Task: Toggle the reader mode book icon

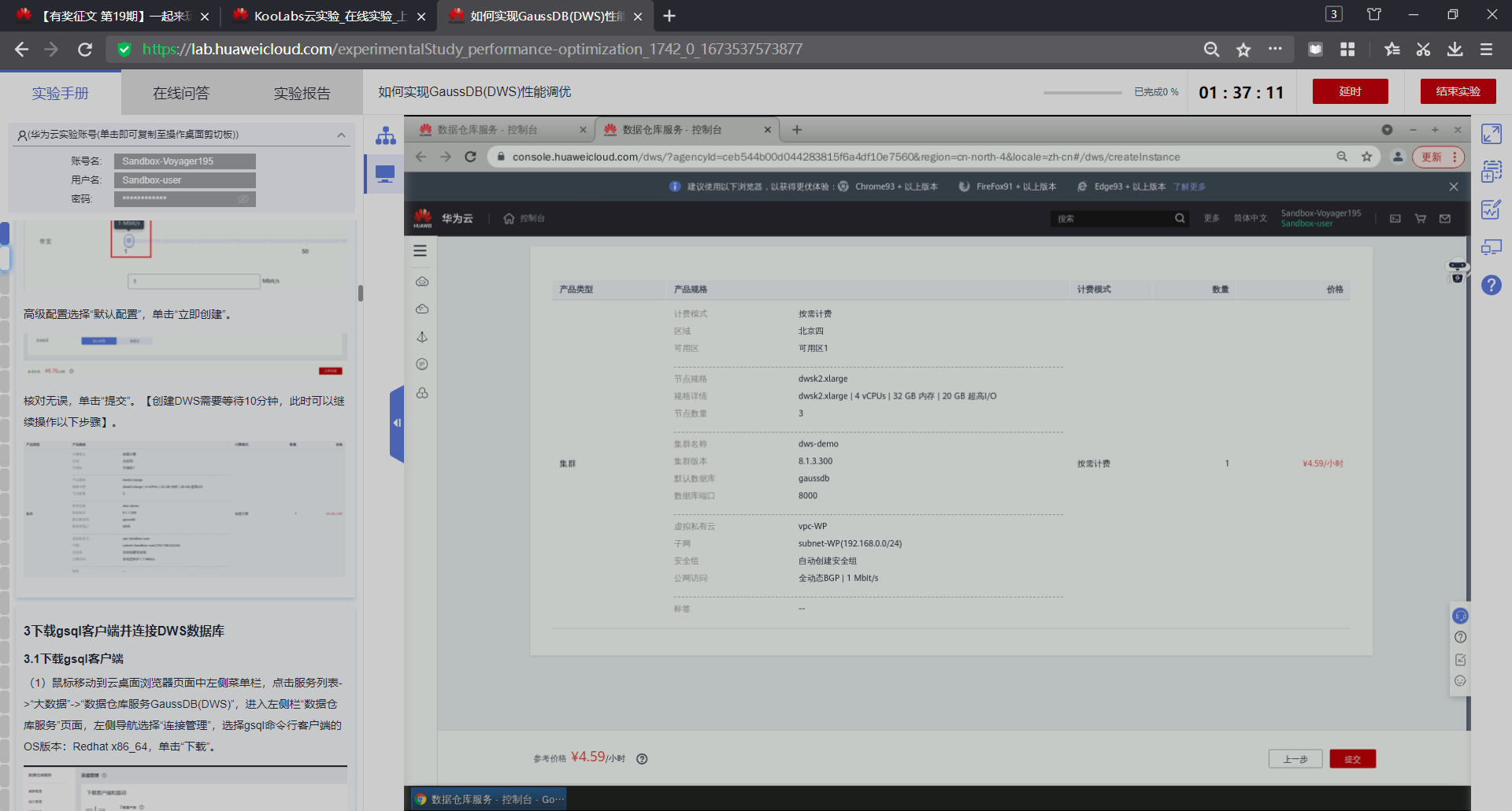Action: pyautogui.click(x=1315, y=50)
